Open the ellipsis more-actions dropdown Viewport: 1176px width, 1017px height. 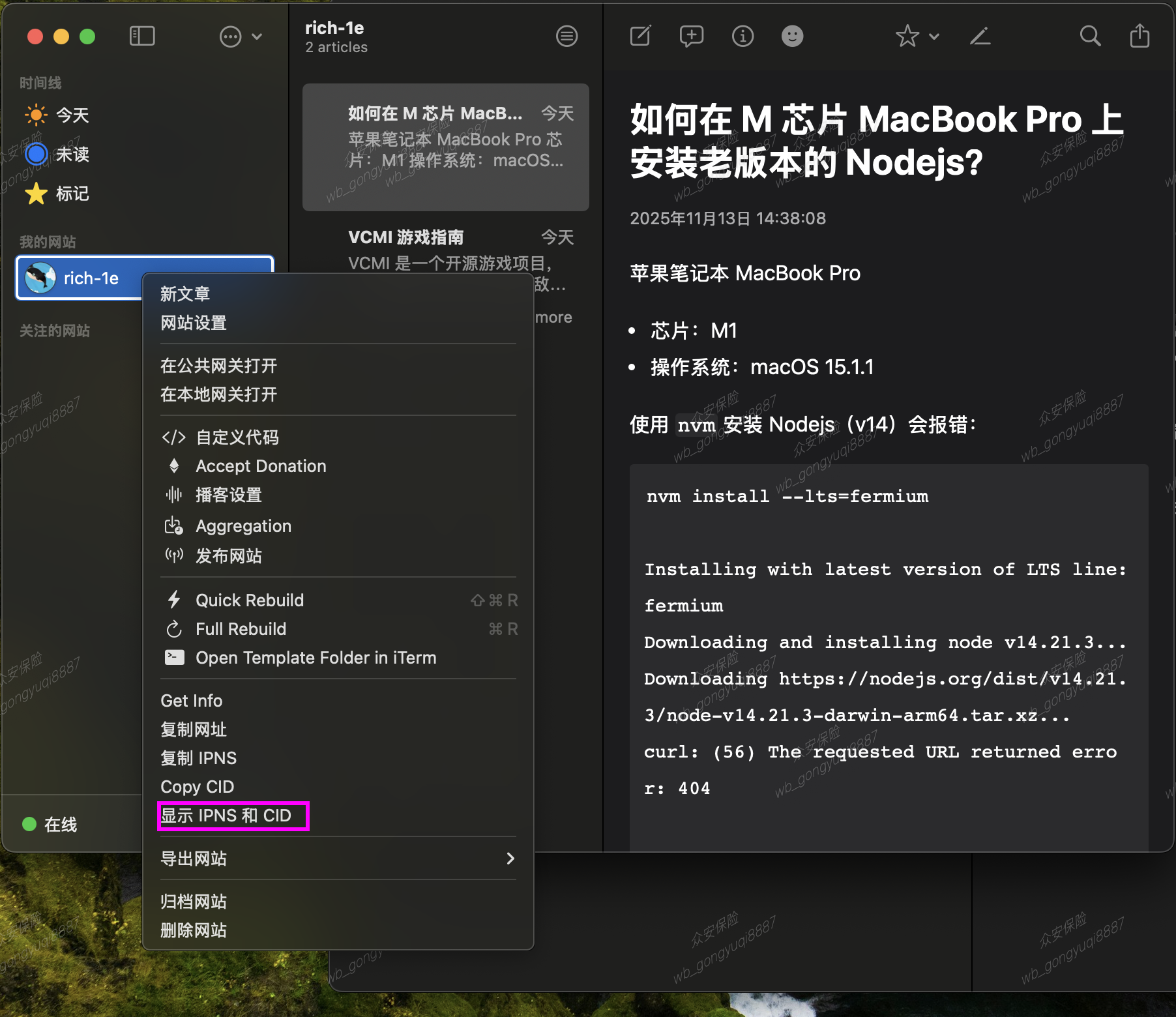click(240, 37)
